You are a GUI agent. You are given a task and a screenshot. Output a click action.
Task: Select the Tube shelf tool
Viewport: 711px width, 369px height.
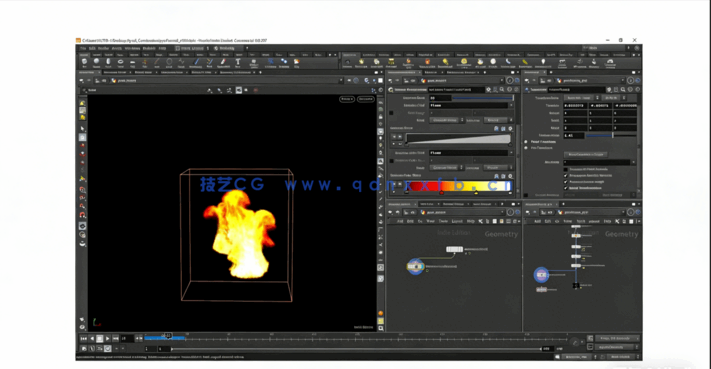pyautogui.click(x=108, y=63)
